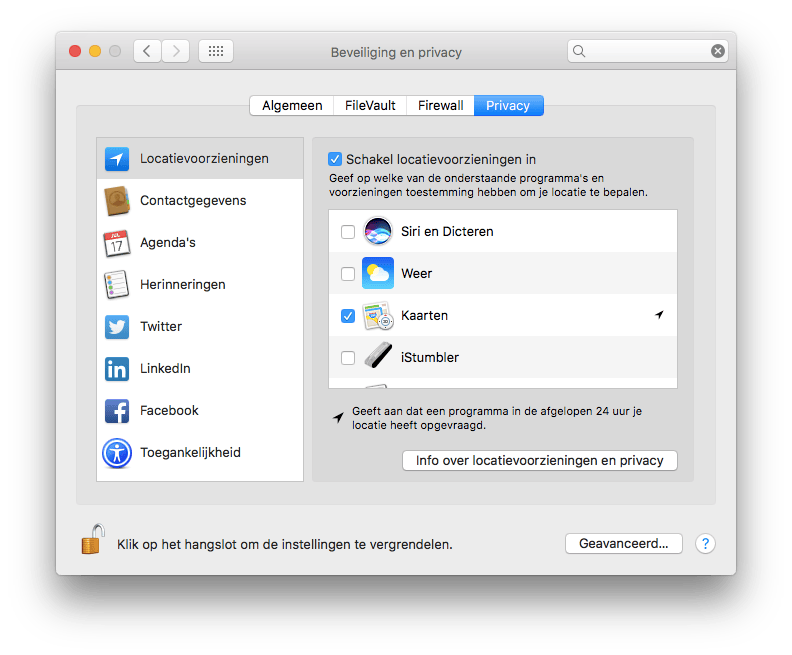Enable location access for Weer
The width and height of the screenshot is (792, 655).
[348, 274]
